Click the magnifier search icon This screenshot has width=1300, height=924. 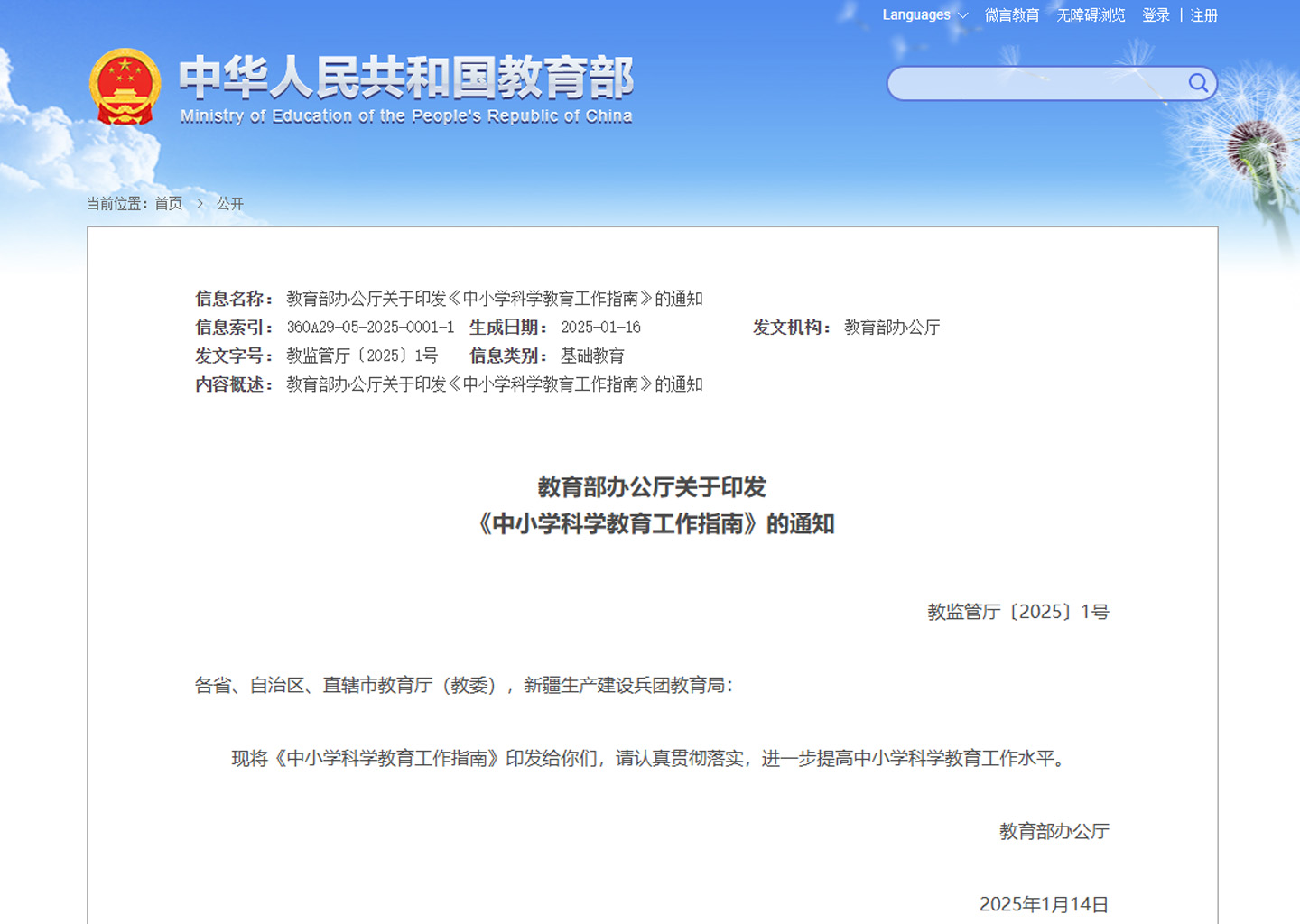[1197, 83]
